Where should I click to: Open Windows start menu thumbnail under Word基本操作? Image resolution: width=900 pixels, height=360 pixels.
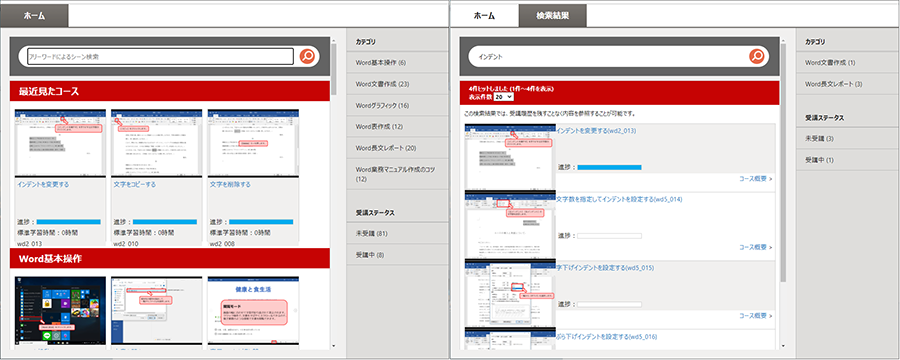[60, 312]
